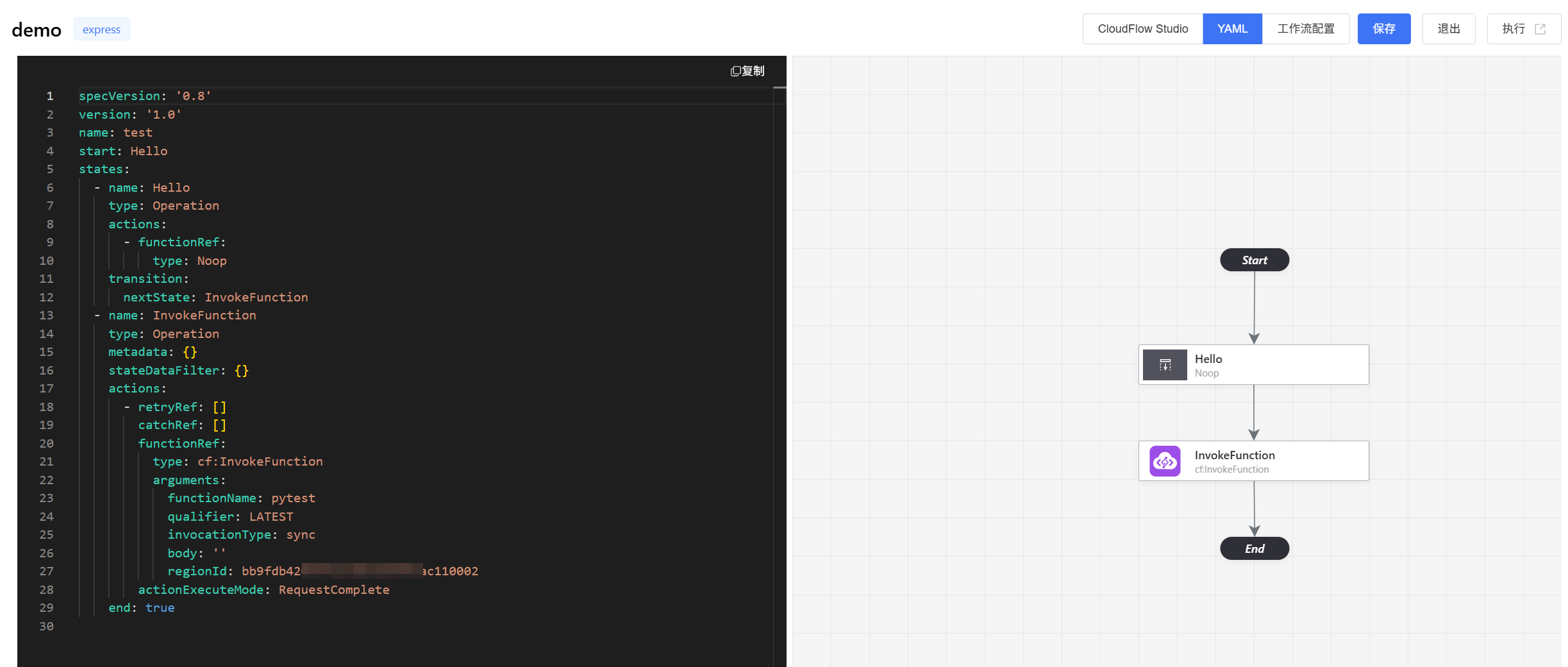Click nextState: InvokeFunction line
The height and width of the screenshot is (667, 1568).
pyautogui.click(x=215, y=297)
